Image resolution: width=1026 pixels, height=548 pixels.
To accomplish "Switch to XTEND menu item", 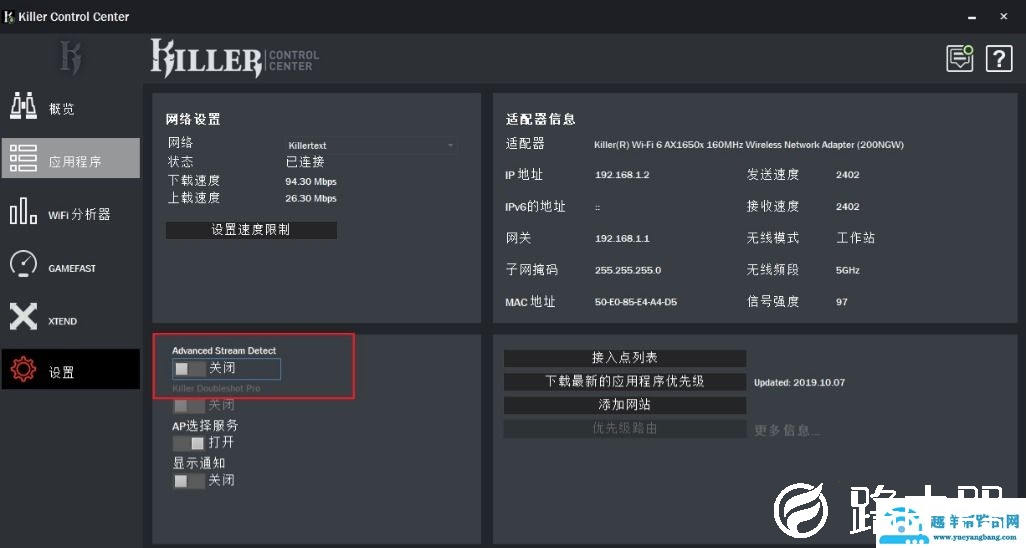I will [71, 318].
